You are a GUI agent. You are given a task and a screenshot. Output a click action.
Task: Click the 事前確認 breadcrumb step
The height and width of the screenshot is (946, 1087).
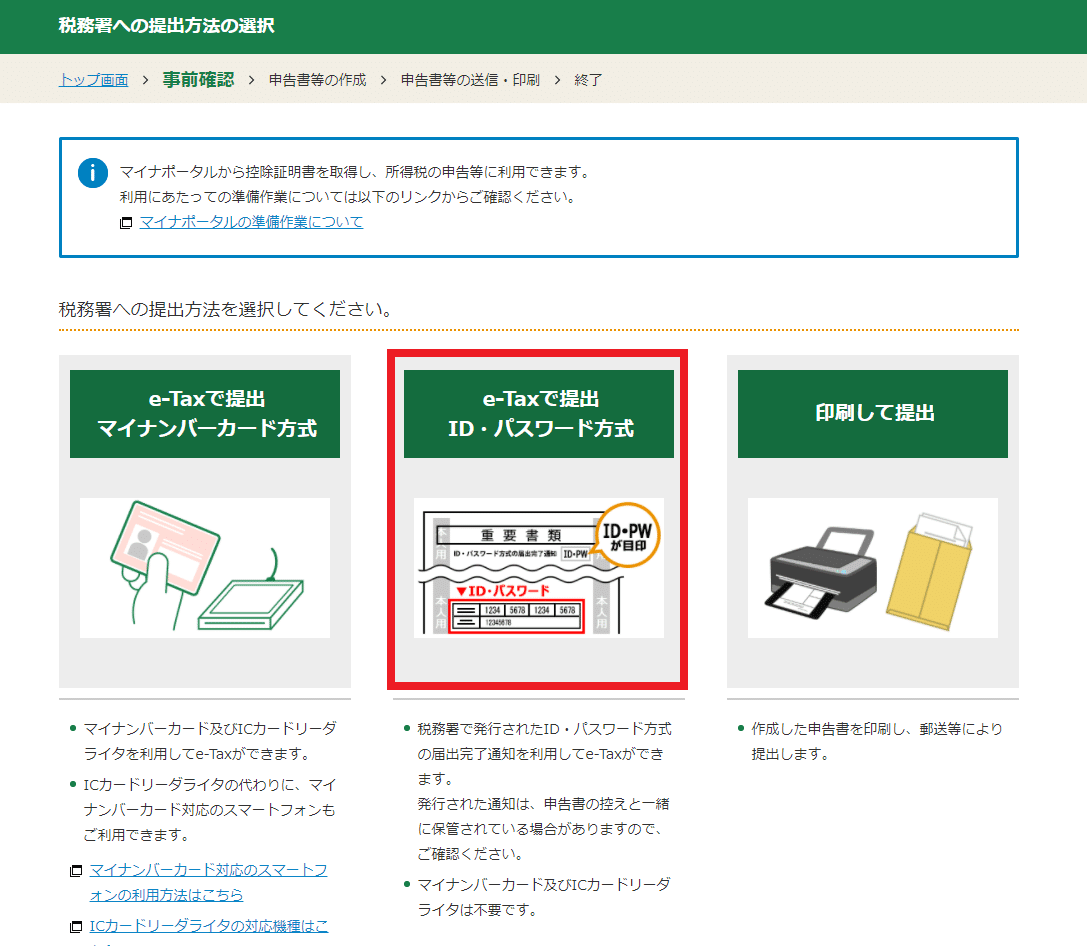pyautogui.click(x=198, y=80)
